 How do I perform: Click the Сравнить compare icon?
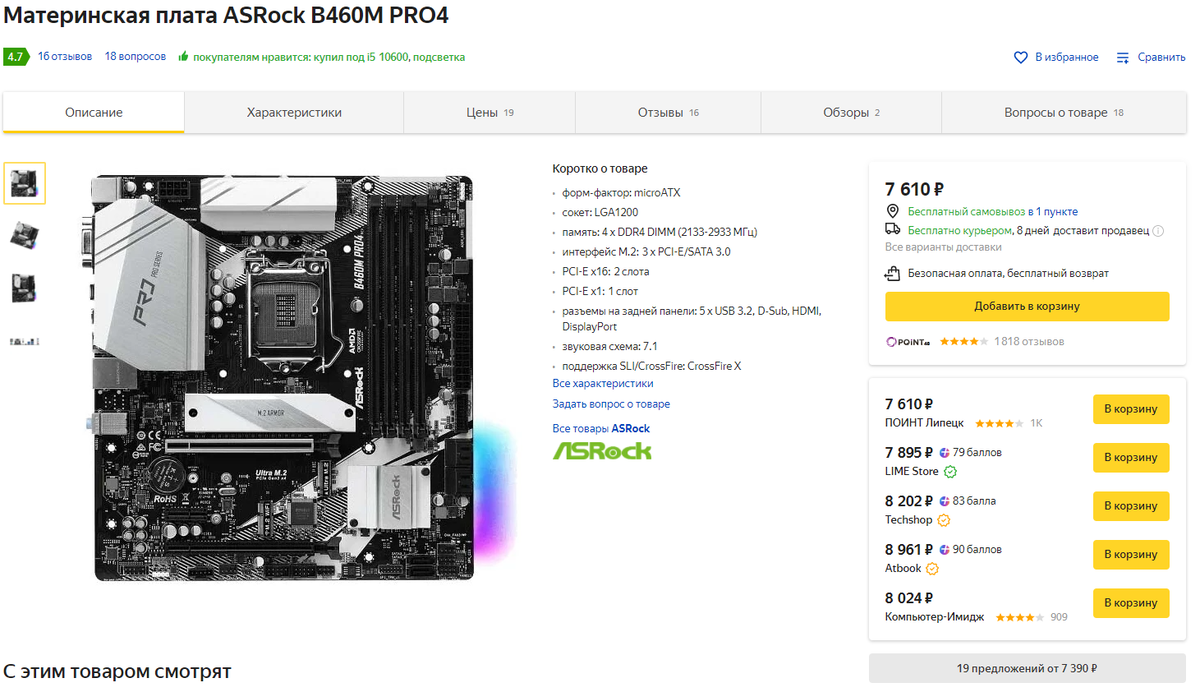pos(1123,58)
